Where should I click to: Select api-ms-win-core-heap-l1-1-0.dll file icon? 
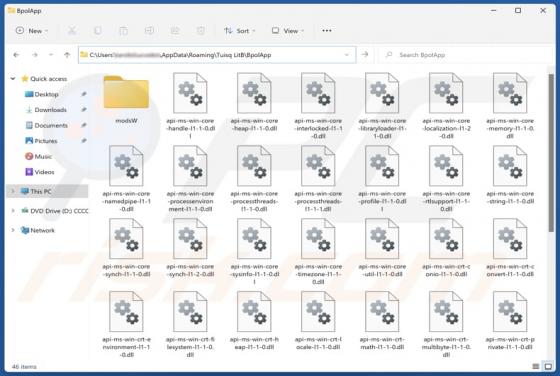[x=254, y=93]
